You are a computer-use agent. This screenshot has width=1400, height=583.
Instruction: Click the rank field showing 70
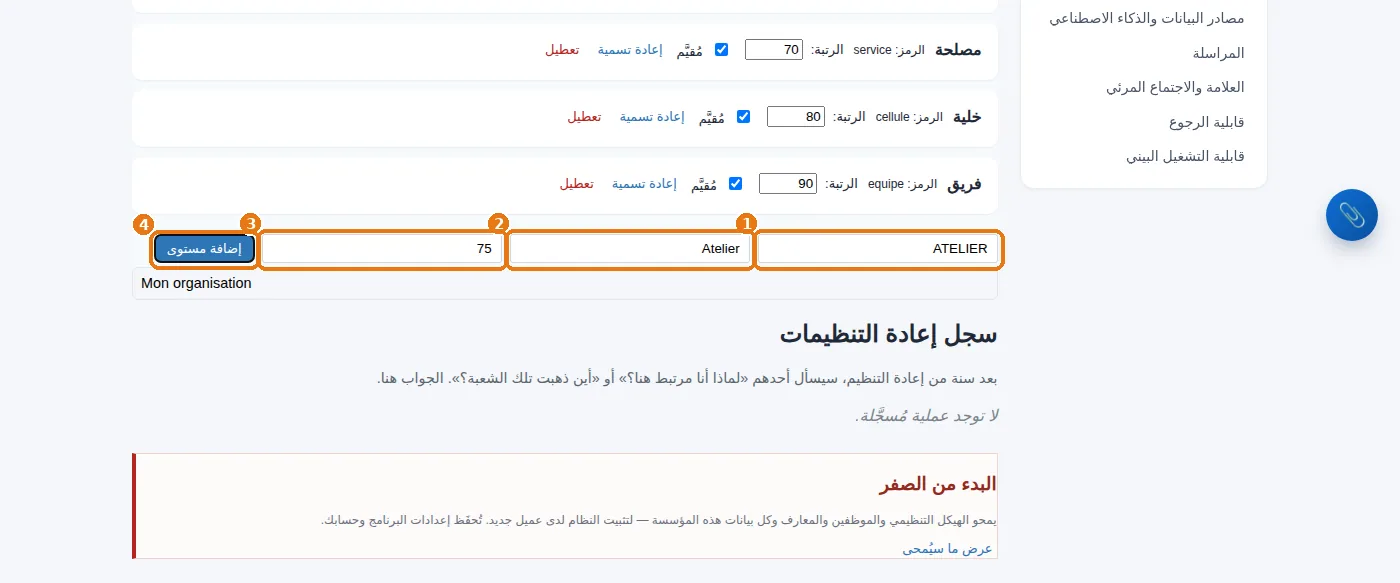(774, 49)
